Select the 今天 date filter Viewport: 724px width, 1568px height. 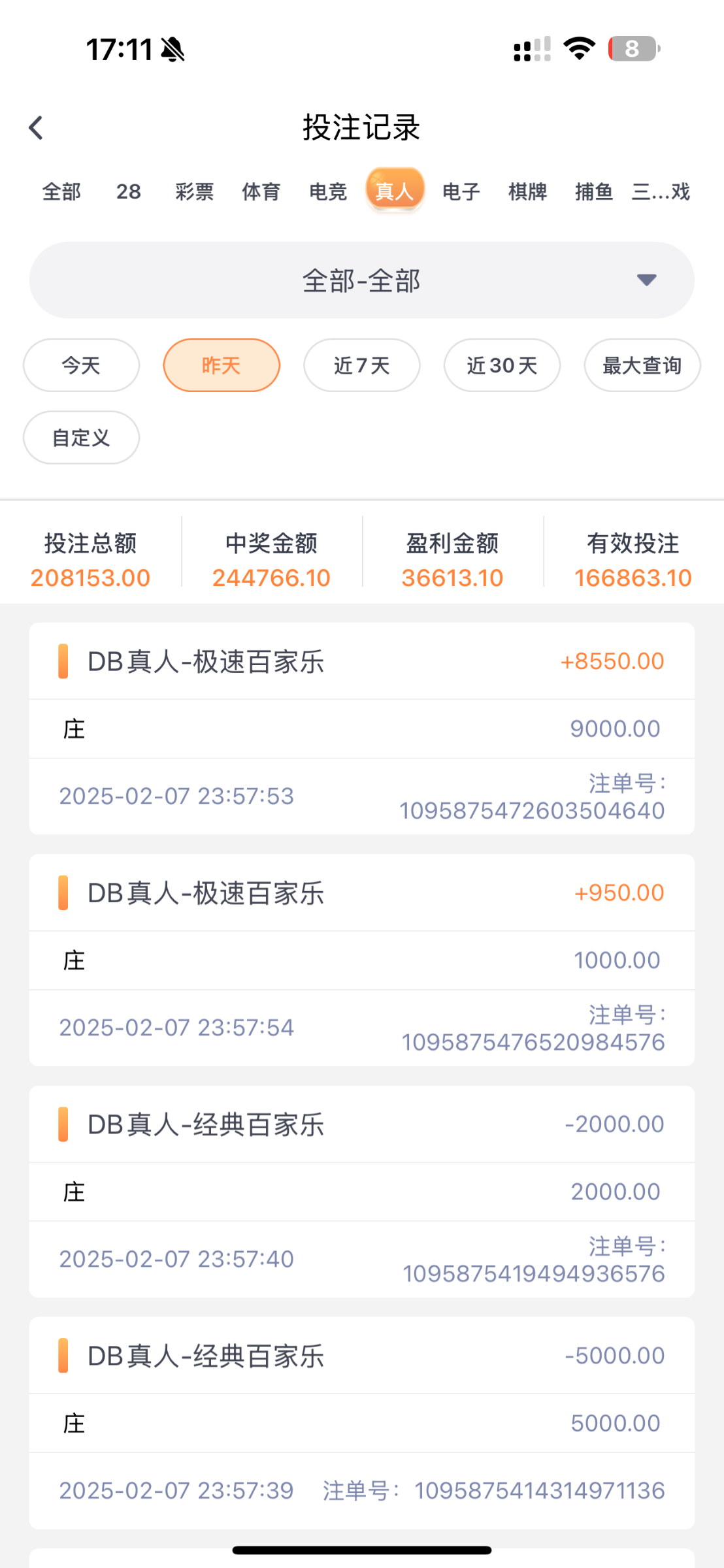point(81,365)
